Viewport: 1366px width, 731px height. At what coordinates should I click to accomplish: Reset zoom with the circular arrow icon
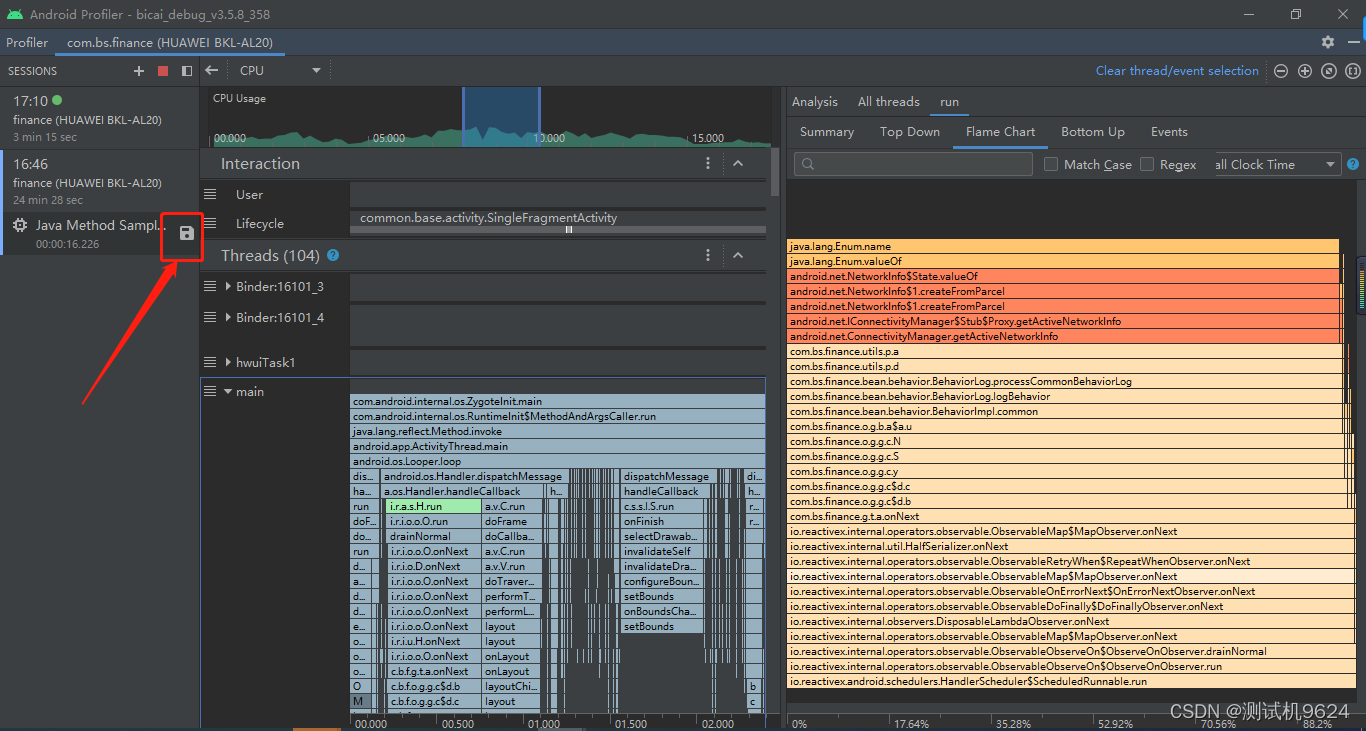click(x=1329, y=71)
